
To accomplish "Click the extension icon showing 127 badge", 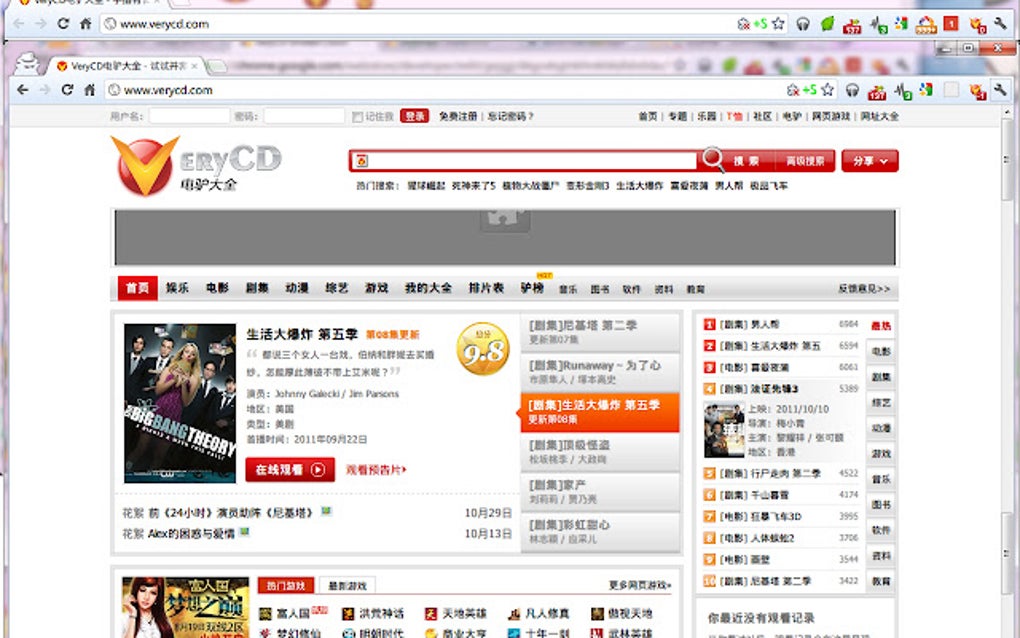I will [x=879, y=89].
